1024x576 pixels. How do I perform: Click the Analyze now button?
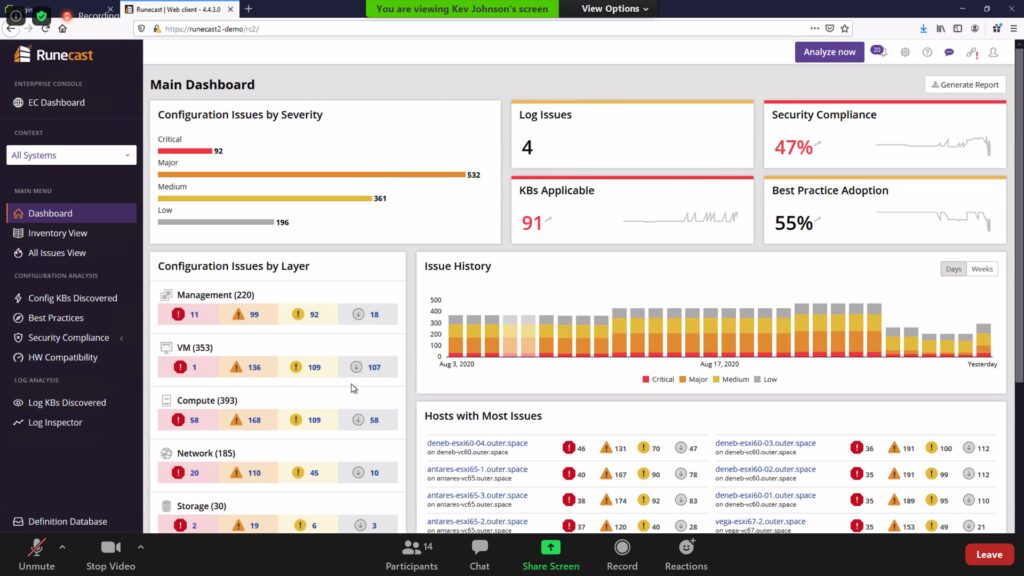point(829,52)
